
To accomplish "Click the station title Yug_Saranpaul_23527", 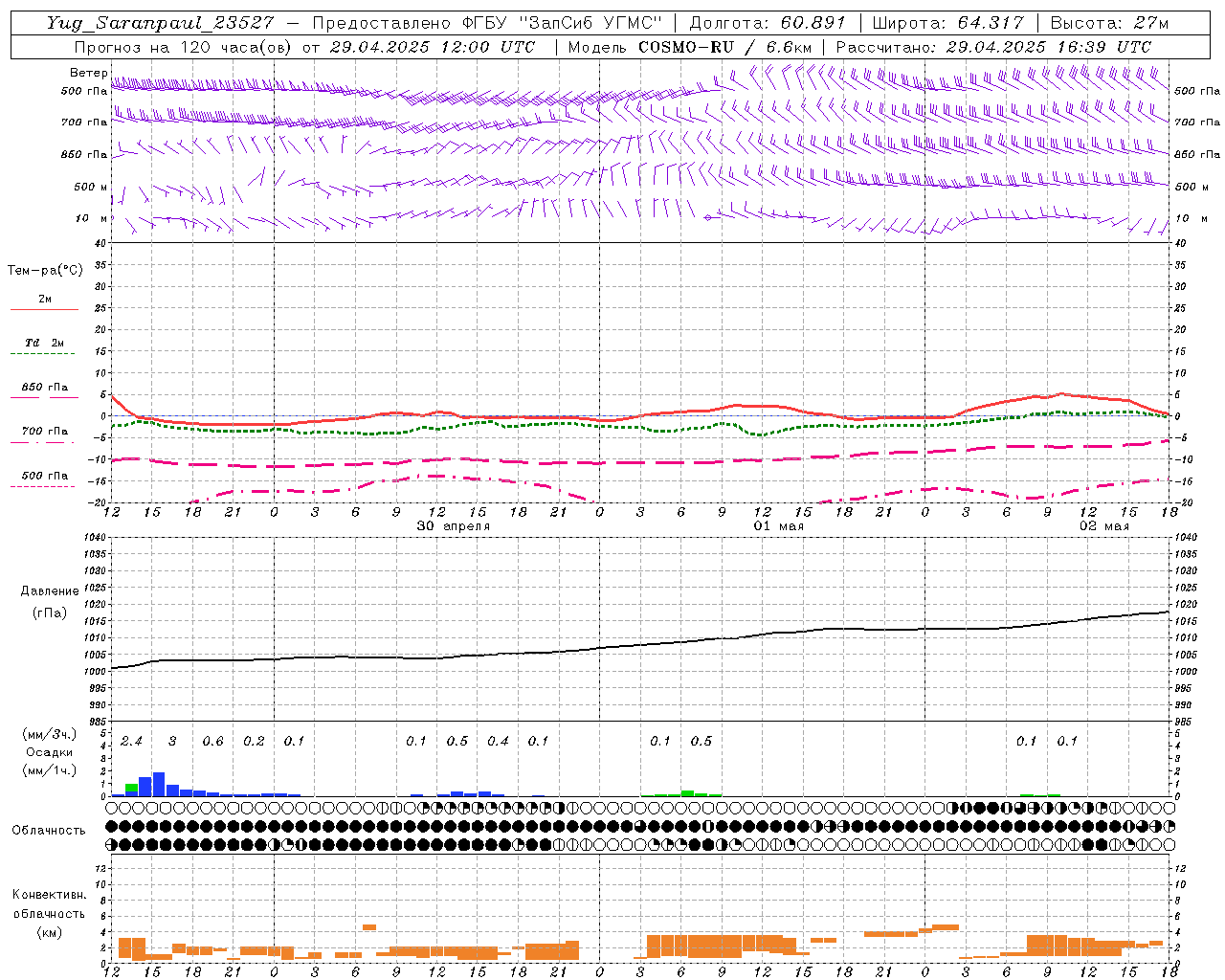I will [160, 23].
